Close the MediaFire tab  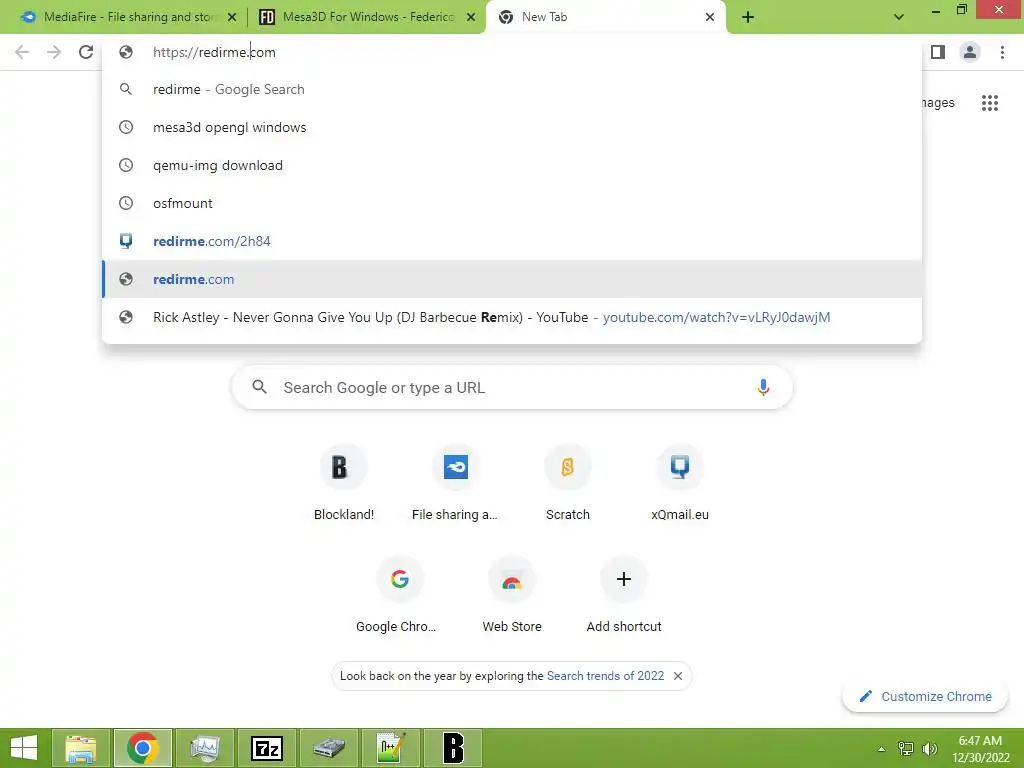tap(232, 18)
